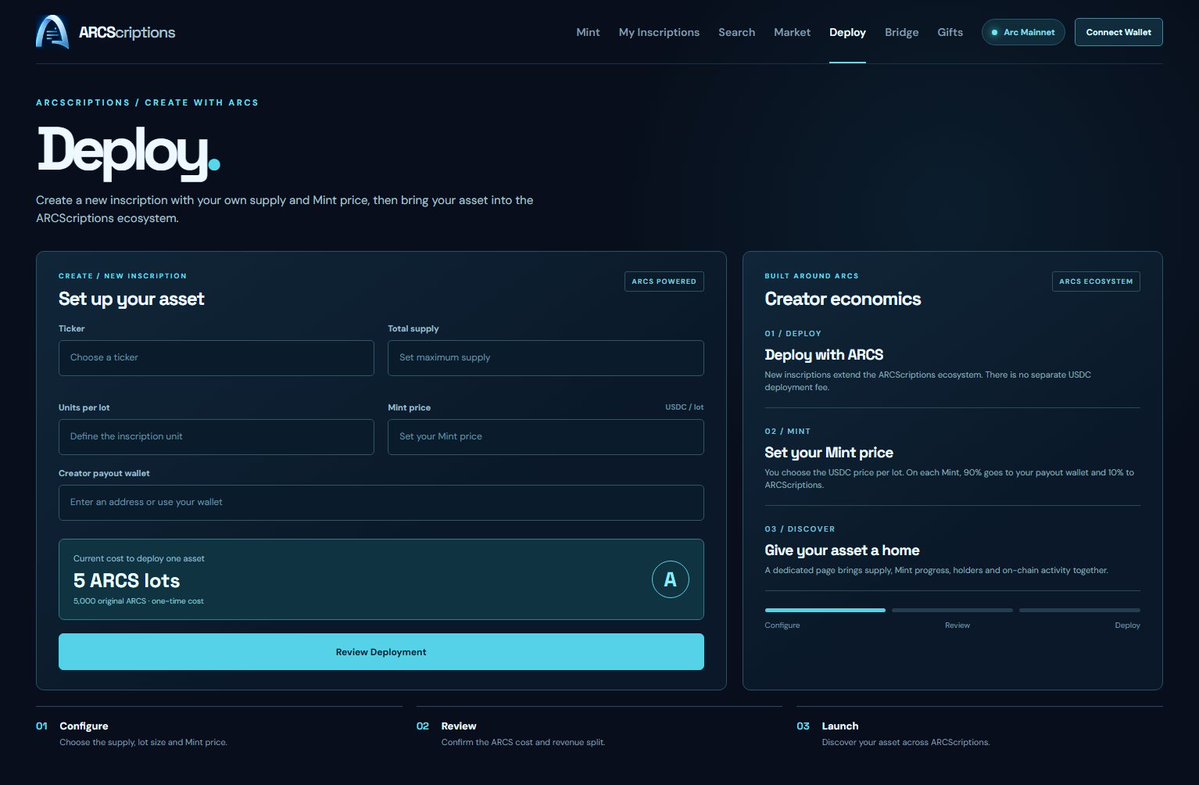1199x785 pixels.
Task: Go to My Inscriptions page
Action: coord(658,32)
